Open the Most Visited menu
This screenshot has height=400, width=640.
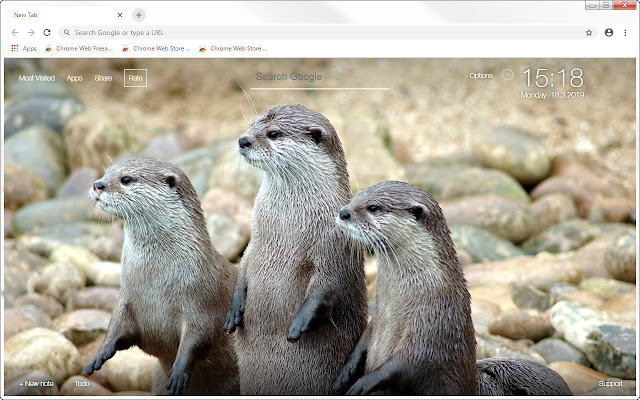[x=37, y=78]
